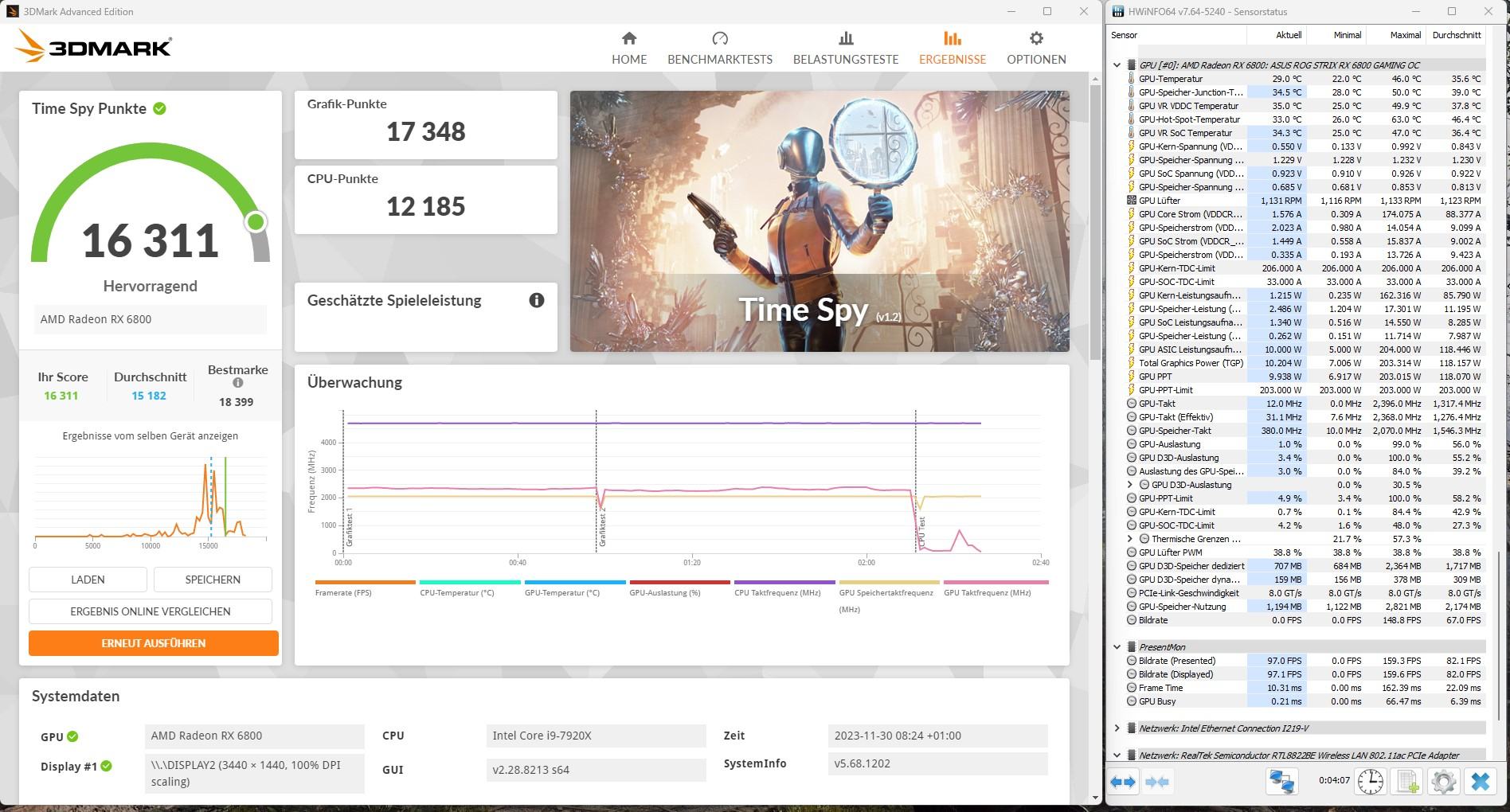Switch to BENCHMARKTESTS tab
The image size is (1510, 812).
(720, 48)
